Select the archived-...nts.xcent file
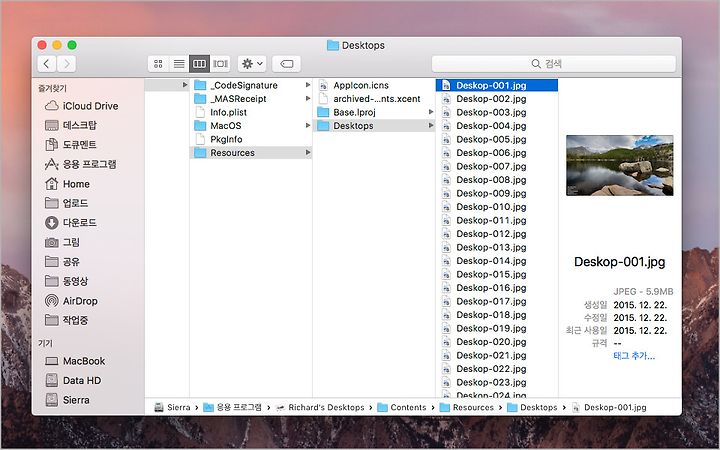The width and height of the screenshot is (720, 450). [x=374, y=99]
